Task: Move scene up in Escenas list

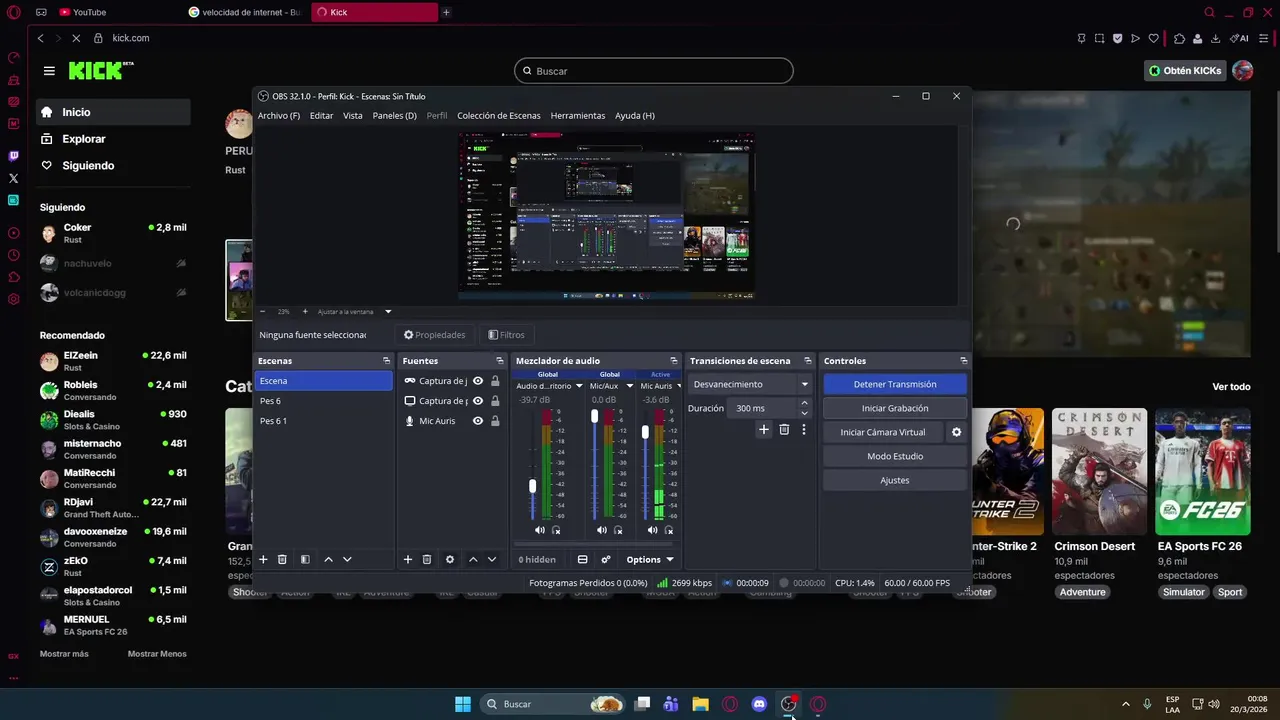Action: (328, 560)
